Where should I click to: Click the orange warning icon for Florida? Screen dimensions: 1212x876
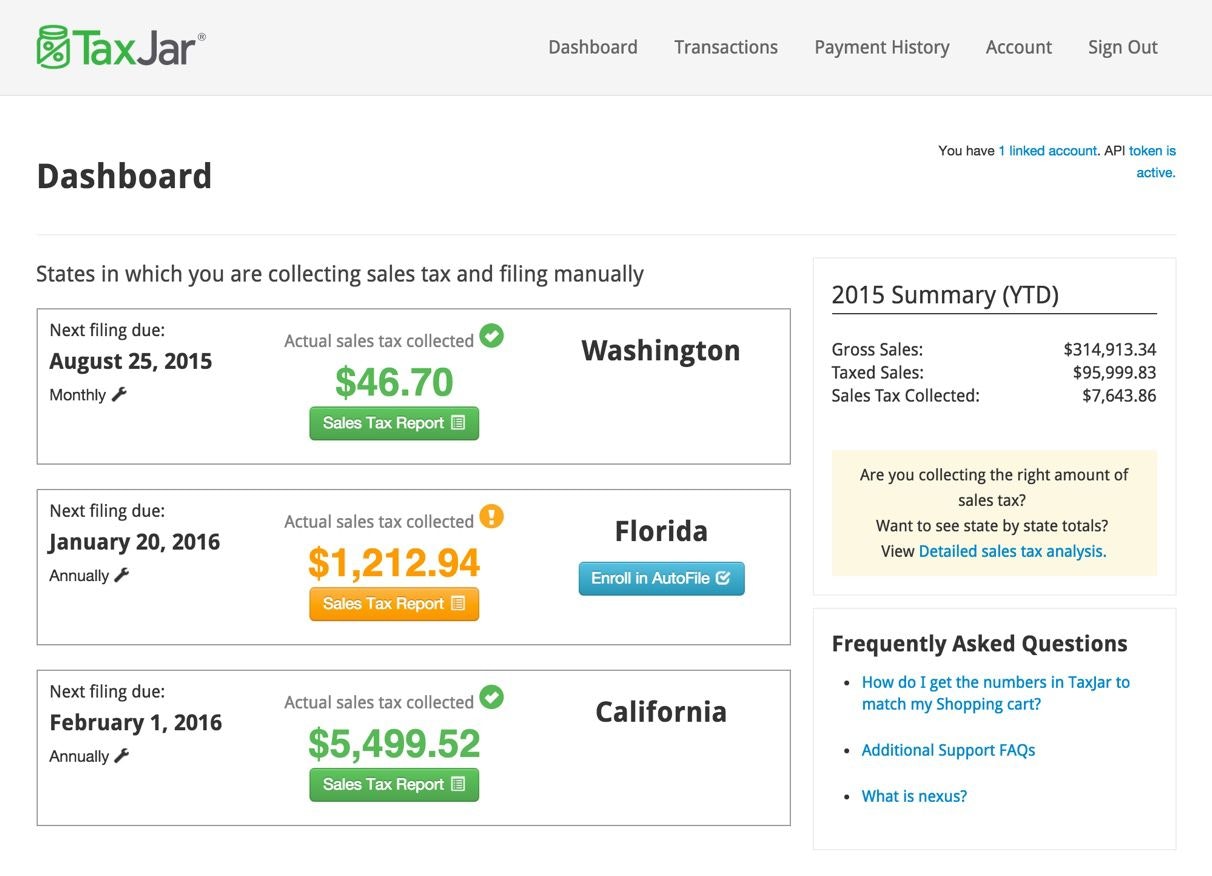click(x=491, y=518)
